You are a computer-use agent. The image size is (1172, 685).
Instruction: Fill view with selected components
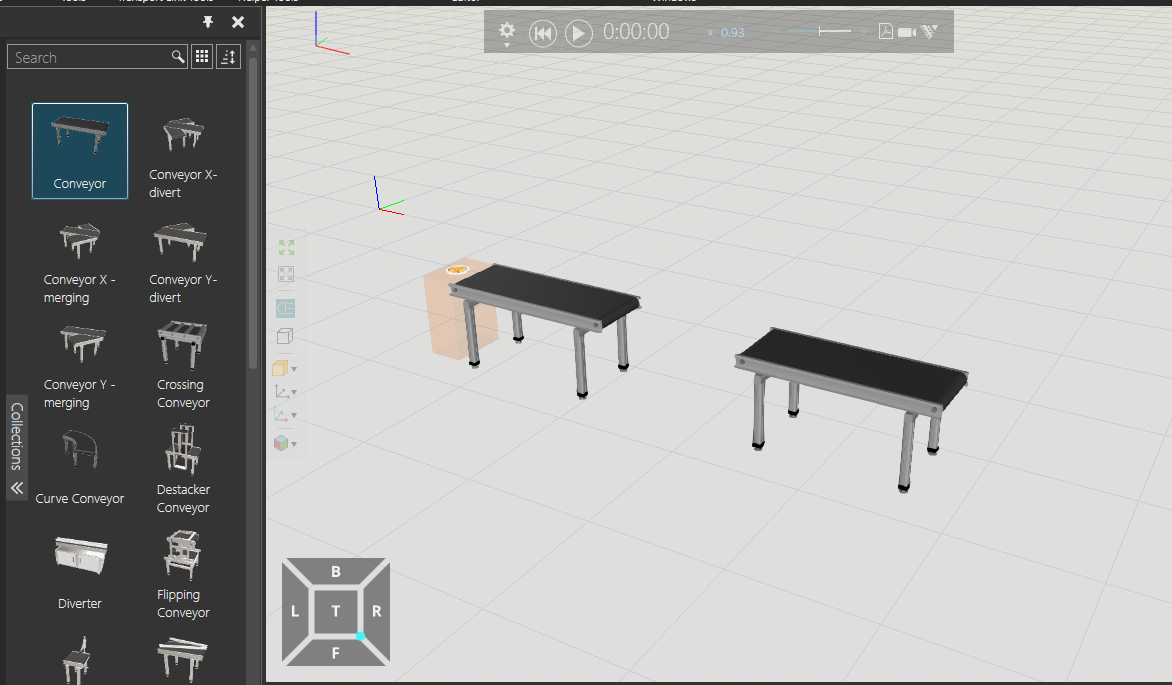click(286, 274)
